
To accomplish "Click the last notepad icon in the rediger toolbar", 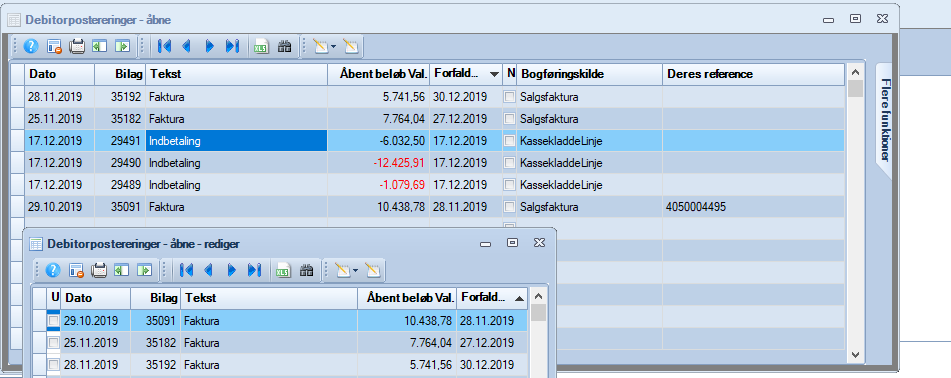I will click(x=372, y=270).
